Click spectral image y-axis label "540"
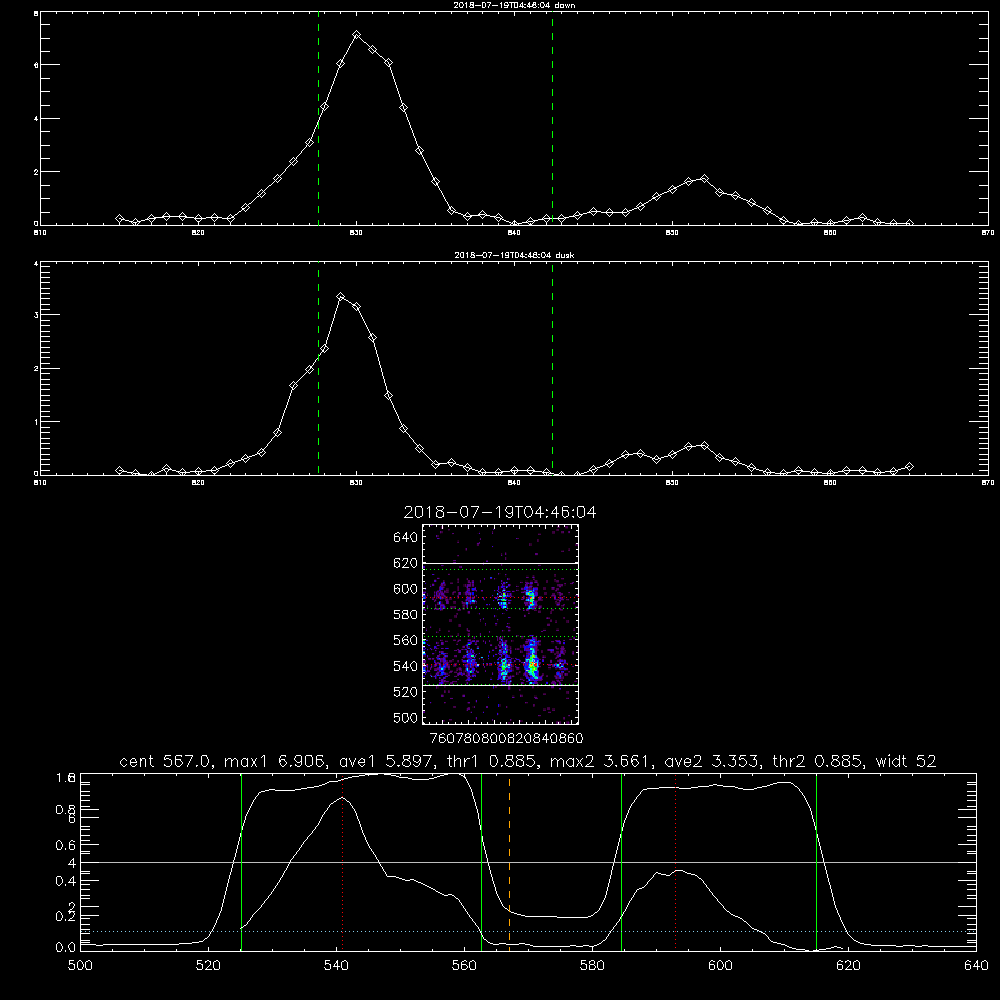Viewport: 1000px width, 1000px height. pyautogui.click(x=406, y=666)
